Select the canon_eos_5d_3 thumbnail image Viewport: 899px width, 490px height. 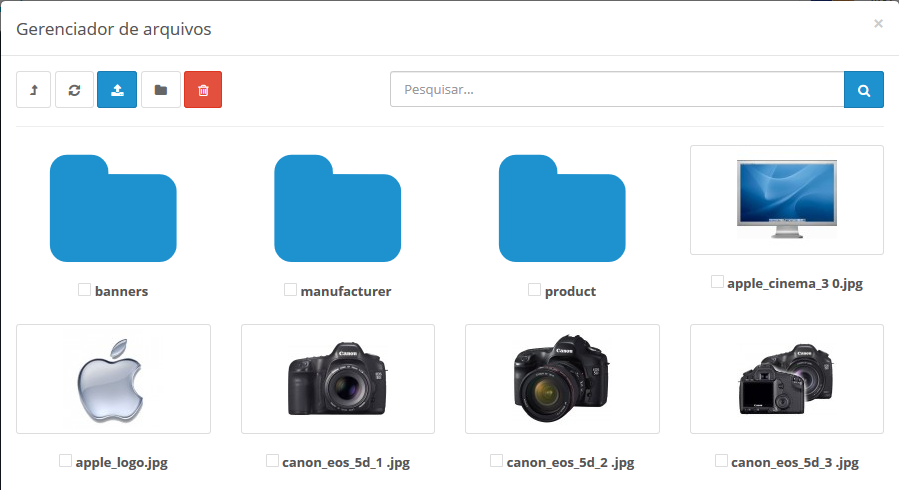tap(787, 379)
